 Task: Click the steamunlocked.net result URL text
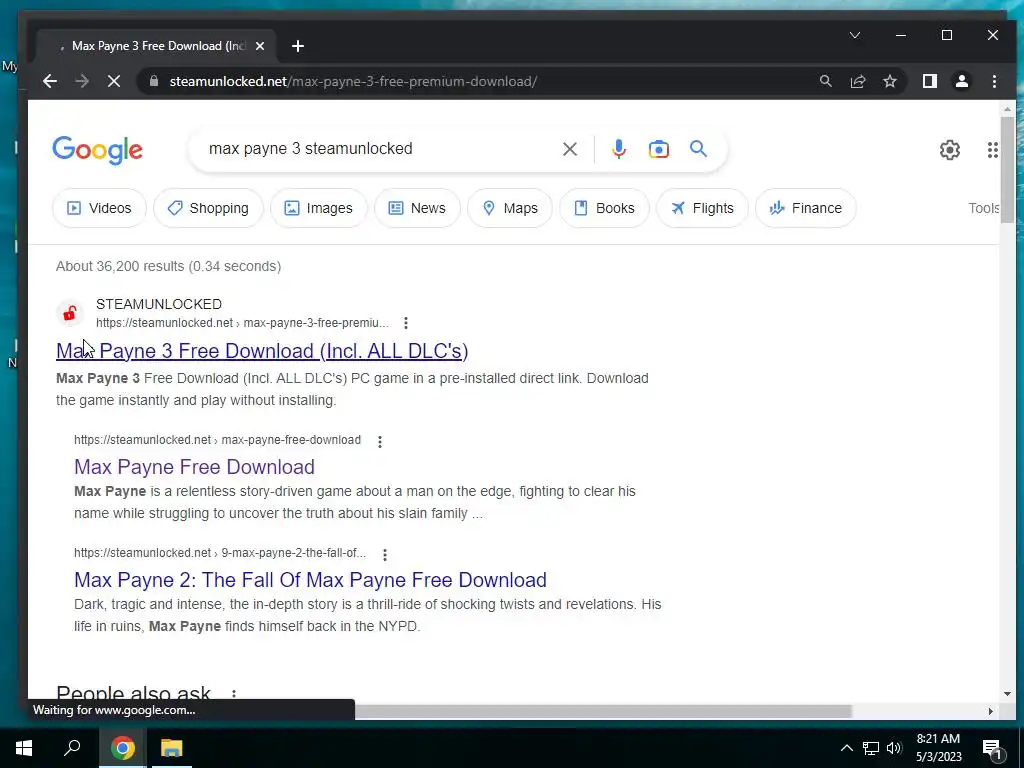coord(242,323)
